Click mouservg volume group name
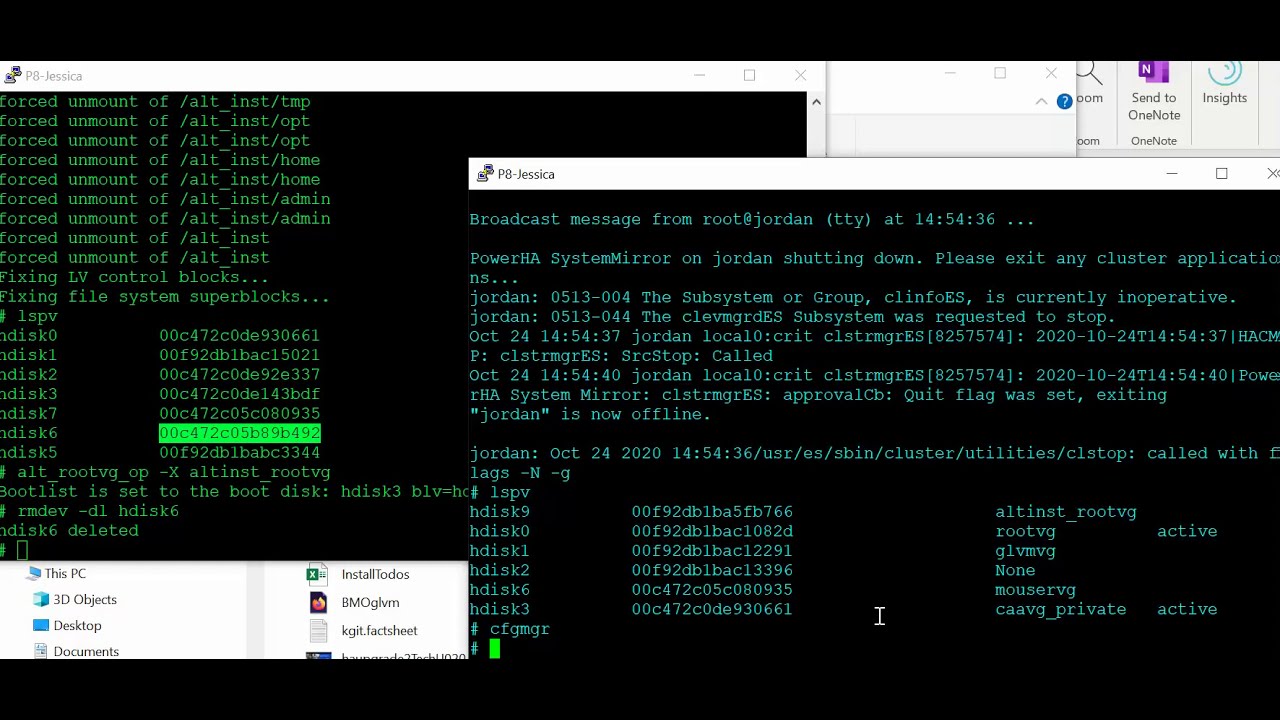Image resolution: width=1280 pixels, height=720 pixels. pos(1035,590)
